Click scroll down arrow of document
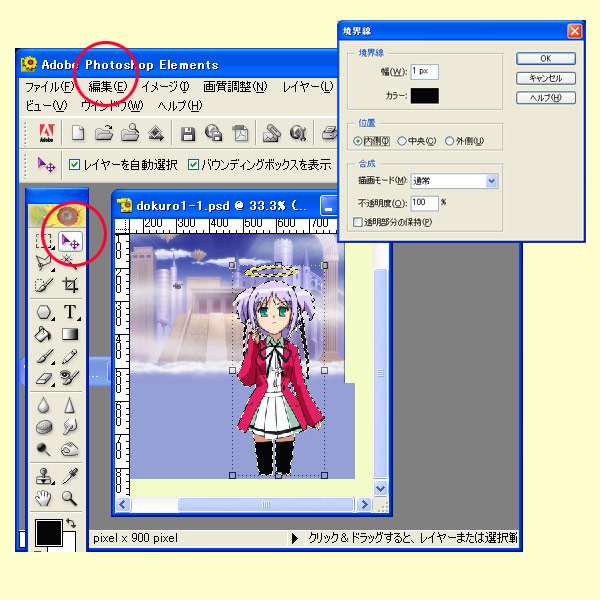Screen dimensions: 600x600 (380, 489)
